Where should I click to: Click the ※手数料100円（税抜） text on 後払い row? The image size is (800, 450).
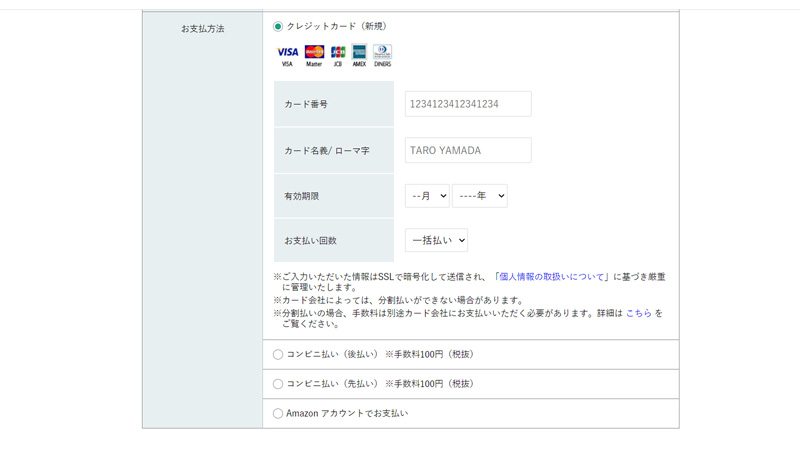431,354
